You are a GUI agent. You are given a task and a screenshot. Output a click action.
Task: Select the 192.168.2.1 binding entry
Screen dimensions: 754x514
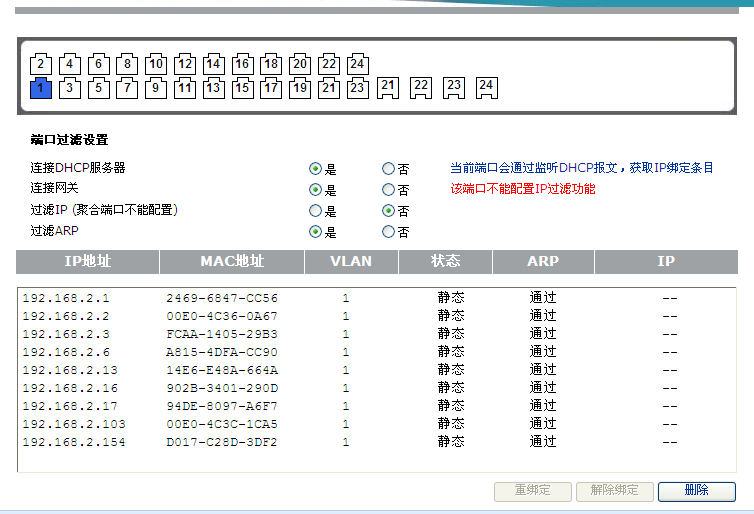[x=66, y=298]
